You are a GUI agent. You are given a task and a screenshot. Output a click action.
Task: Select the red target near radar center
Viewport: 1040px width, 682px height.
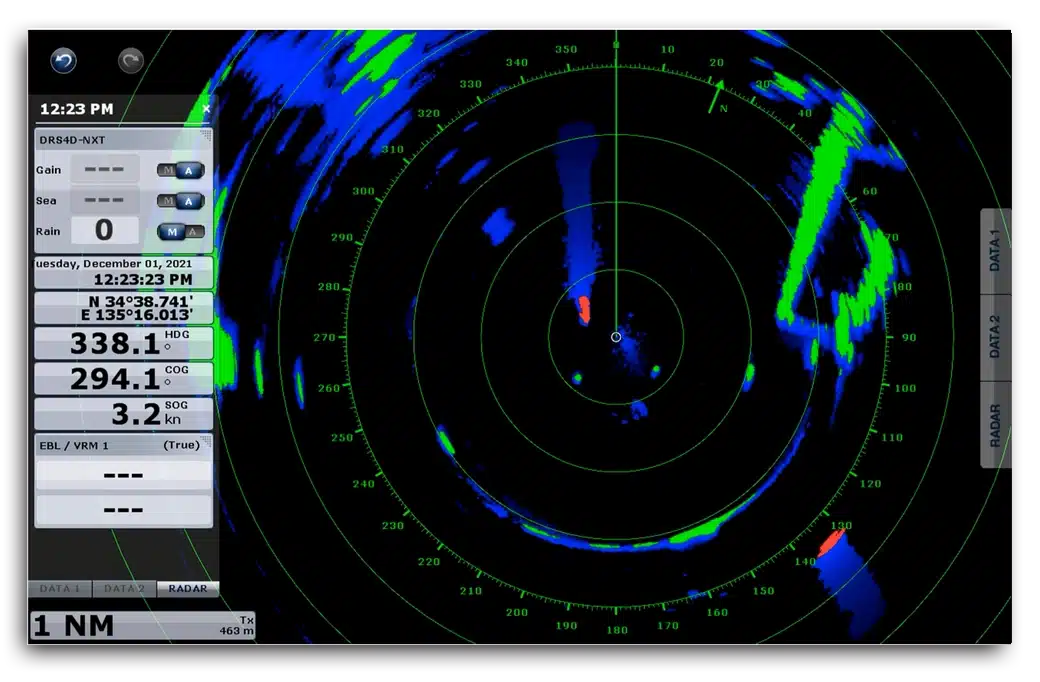584,310
